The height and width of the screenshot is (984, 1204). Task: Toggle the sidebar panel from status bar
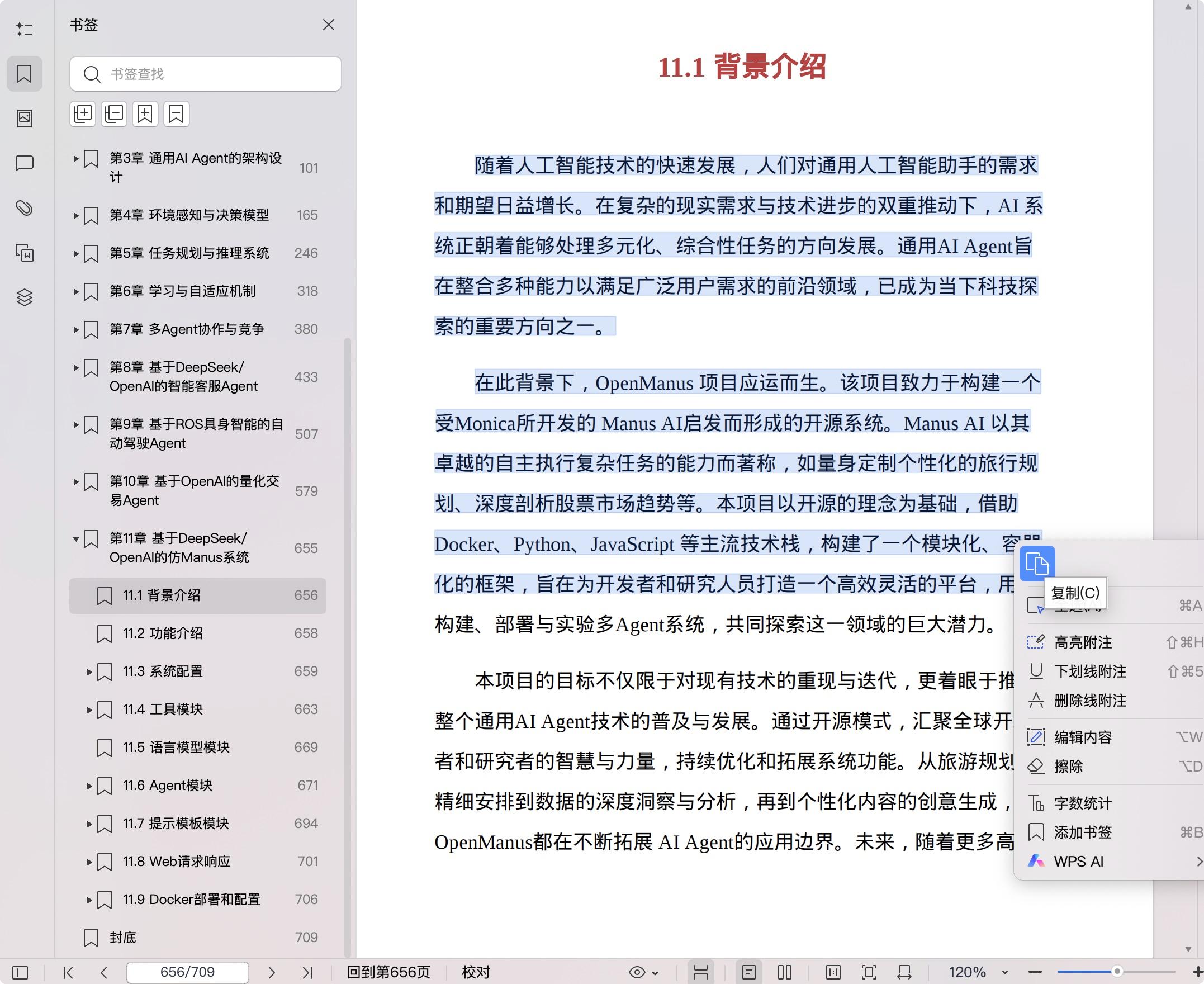(20, 973)
